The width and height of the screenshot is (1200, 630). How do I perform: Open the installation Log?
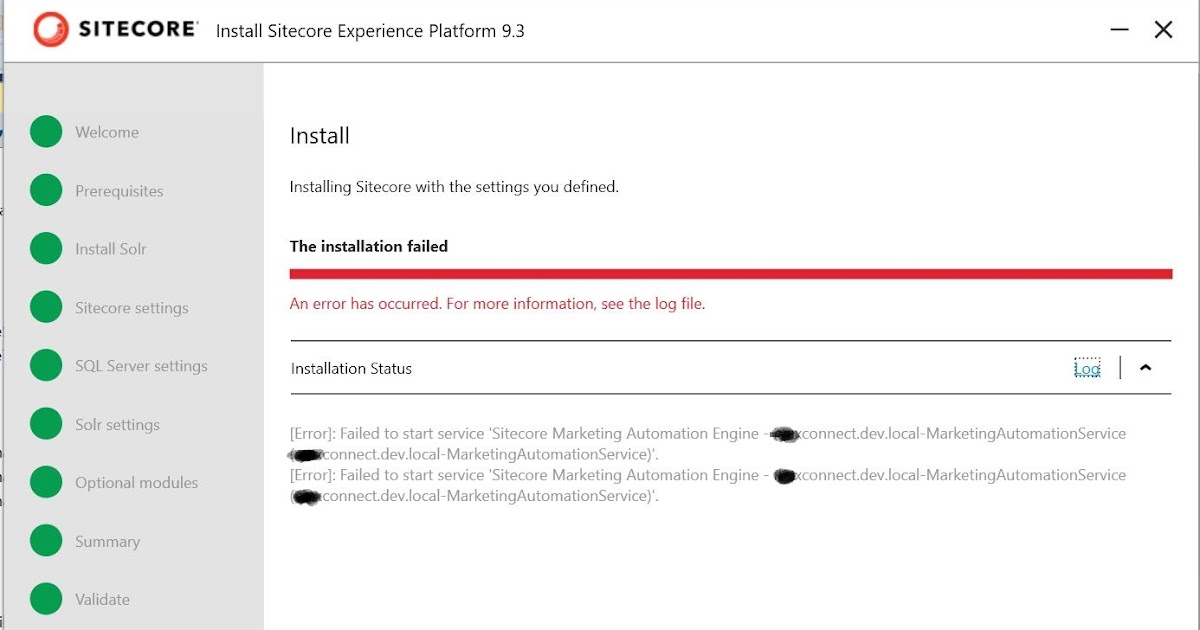click(x=1087, y=368)
